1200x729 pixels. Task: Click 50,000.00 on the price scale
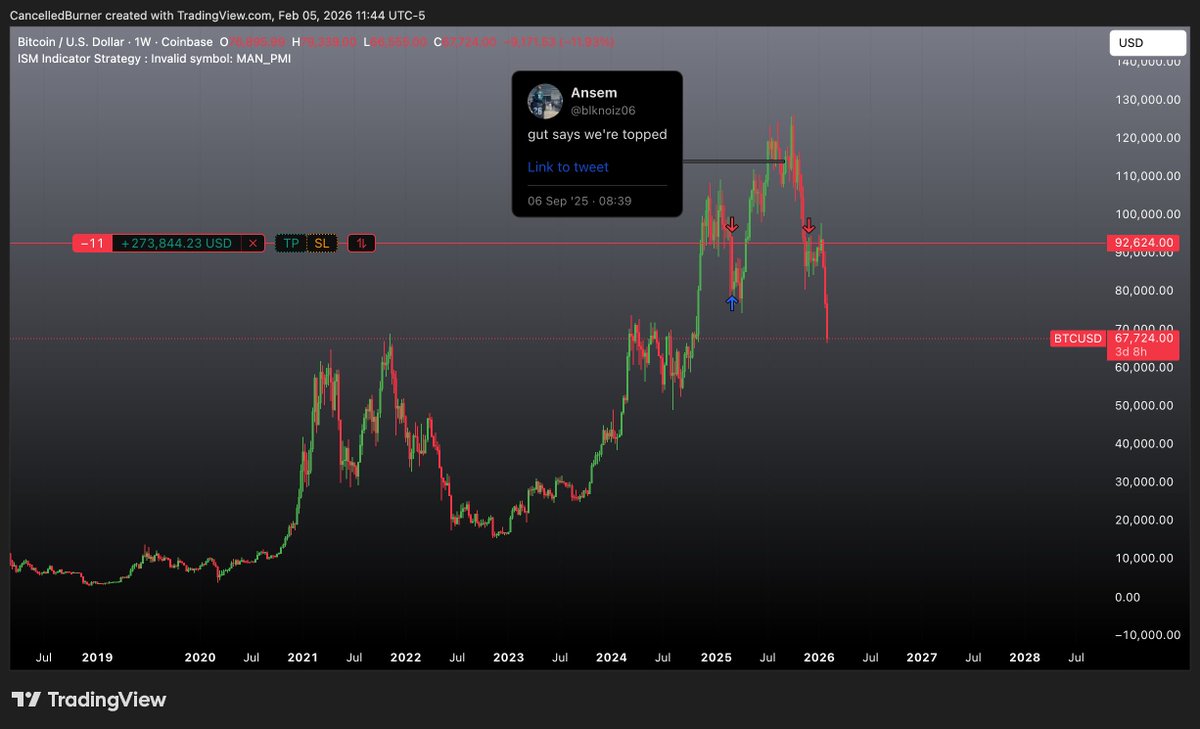click(1143, 405)
